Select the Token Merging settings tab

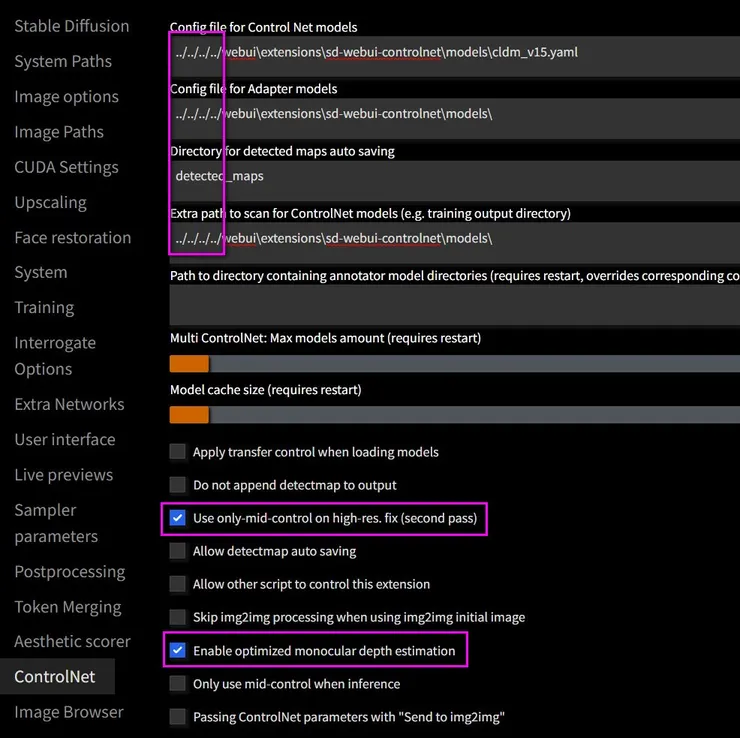click(67, 607)
